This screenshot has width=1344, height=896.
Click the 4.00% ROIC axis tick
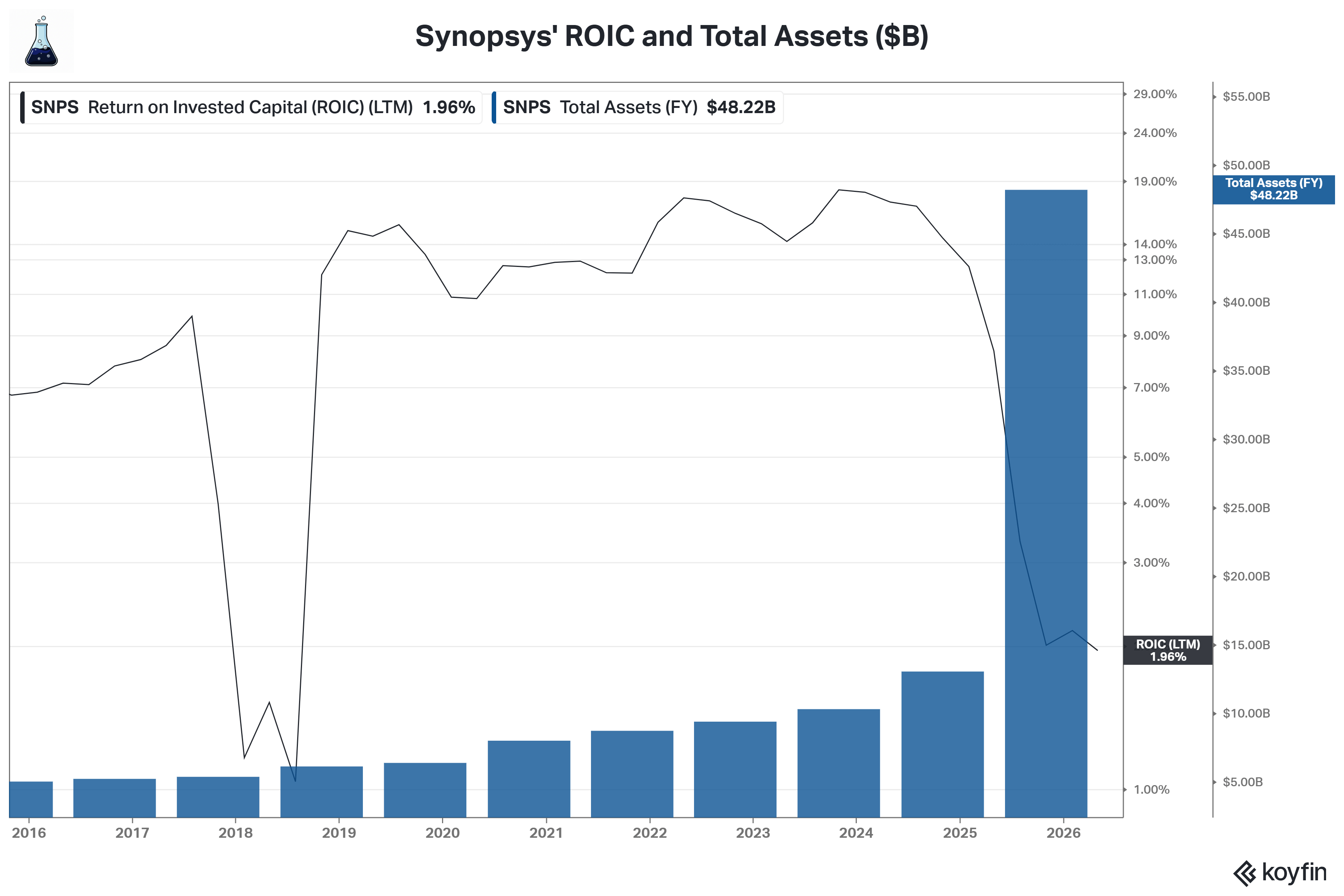(1151, 503)
